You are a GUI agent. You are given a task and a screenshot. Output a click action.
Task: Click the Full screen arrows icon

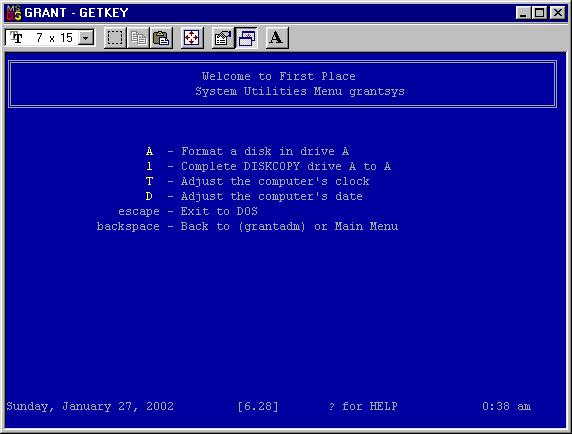click(x=192, y=38)
